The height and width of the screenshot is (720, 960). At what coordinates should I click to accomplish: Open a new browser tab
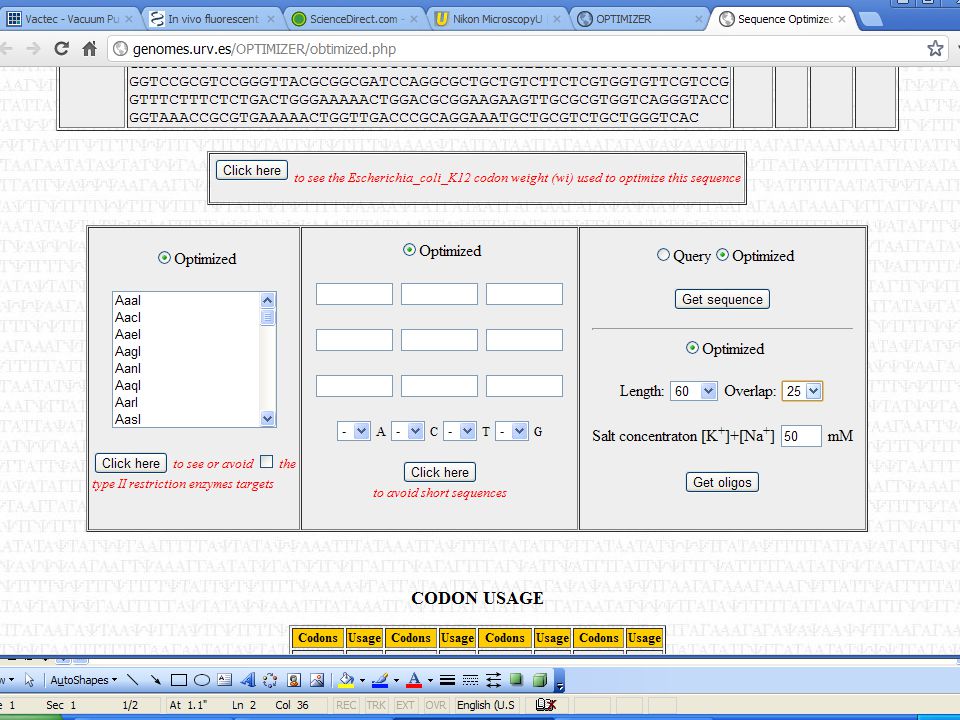pos(871,20)
